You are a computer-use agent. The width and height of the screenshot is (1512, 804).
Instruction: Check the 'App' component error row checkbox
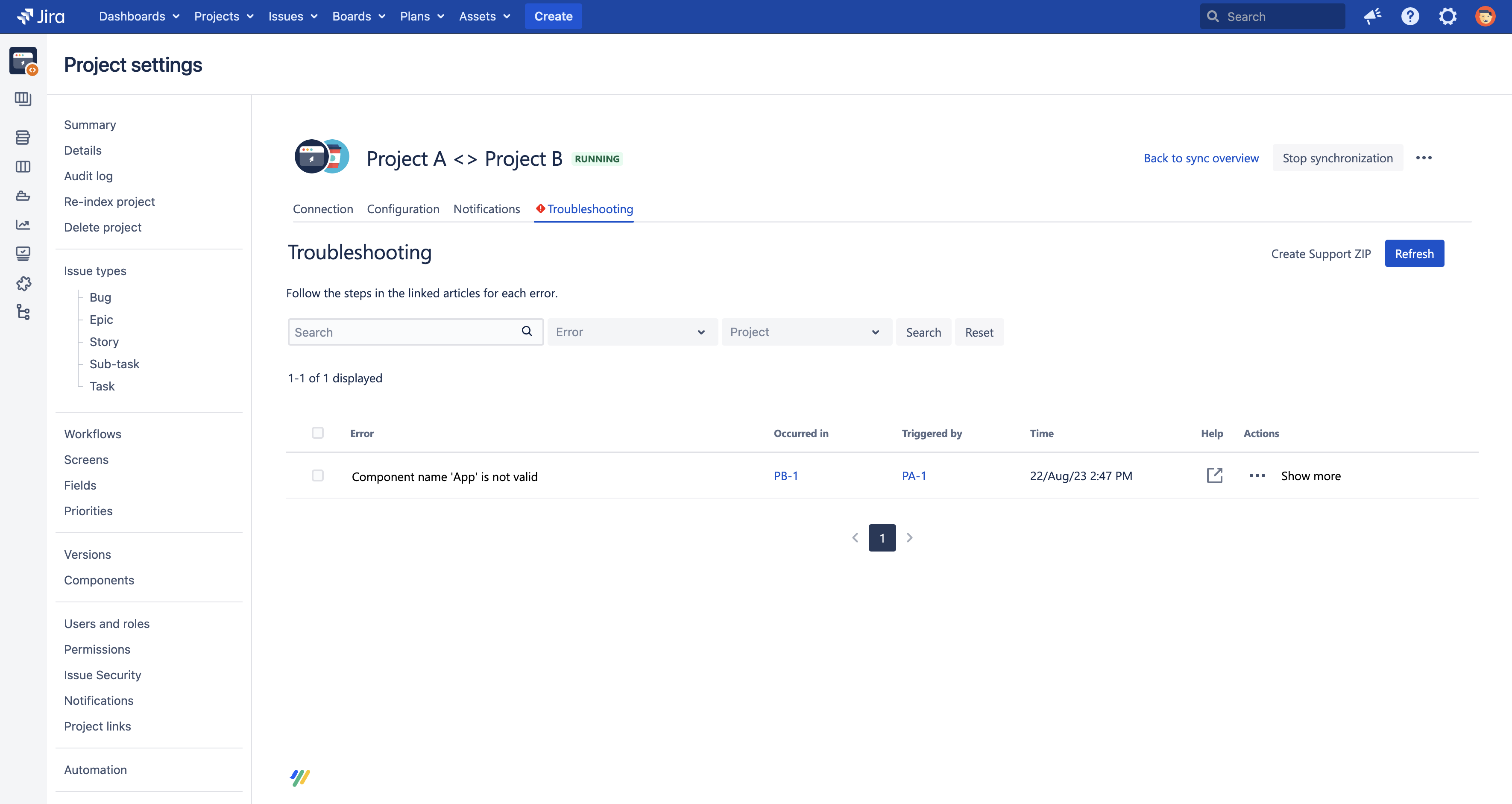[x=317, y=476]
